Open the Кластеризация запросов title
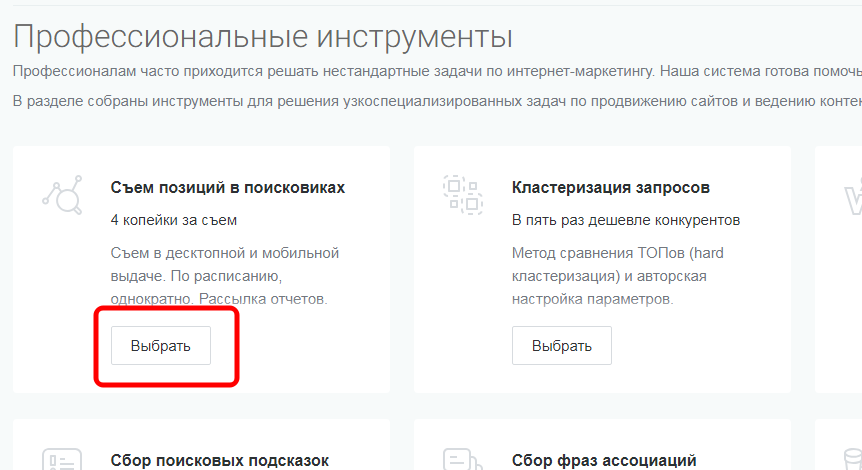 [x=611, y=187]
